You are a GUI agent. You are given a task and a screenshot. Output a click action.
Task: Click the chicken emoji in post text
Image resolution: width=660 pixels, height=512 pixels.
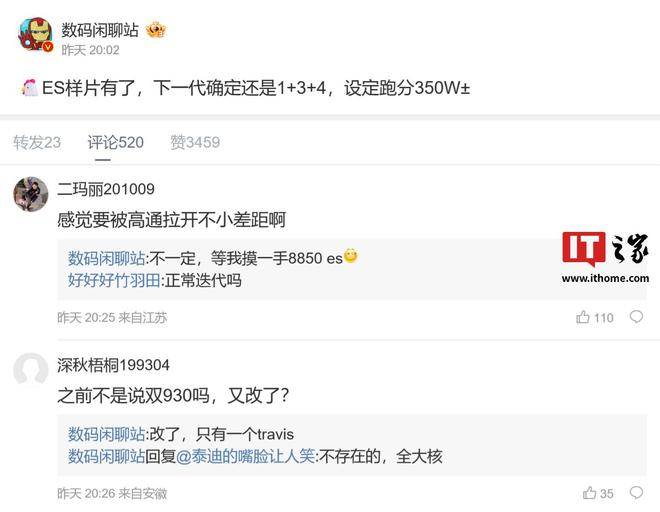click(29, 88)
